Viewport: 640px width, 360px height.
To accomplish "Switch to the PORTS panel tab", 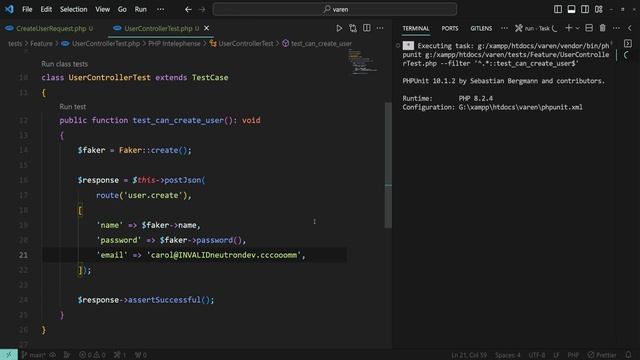I will pos(450,28).
